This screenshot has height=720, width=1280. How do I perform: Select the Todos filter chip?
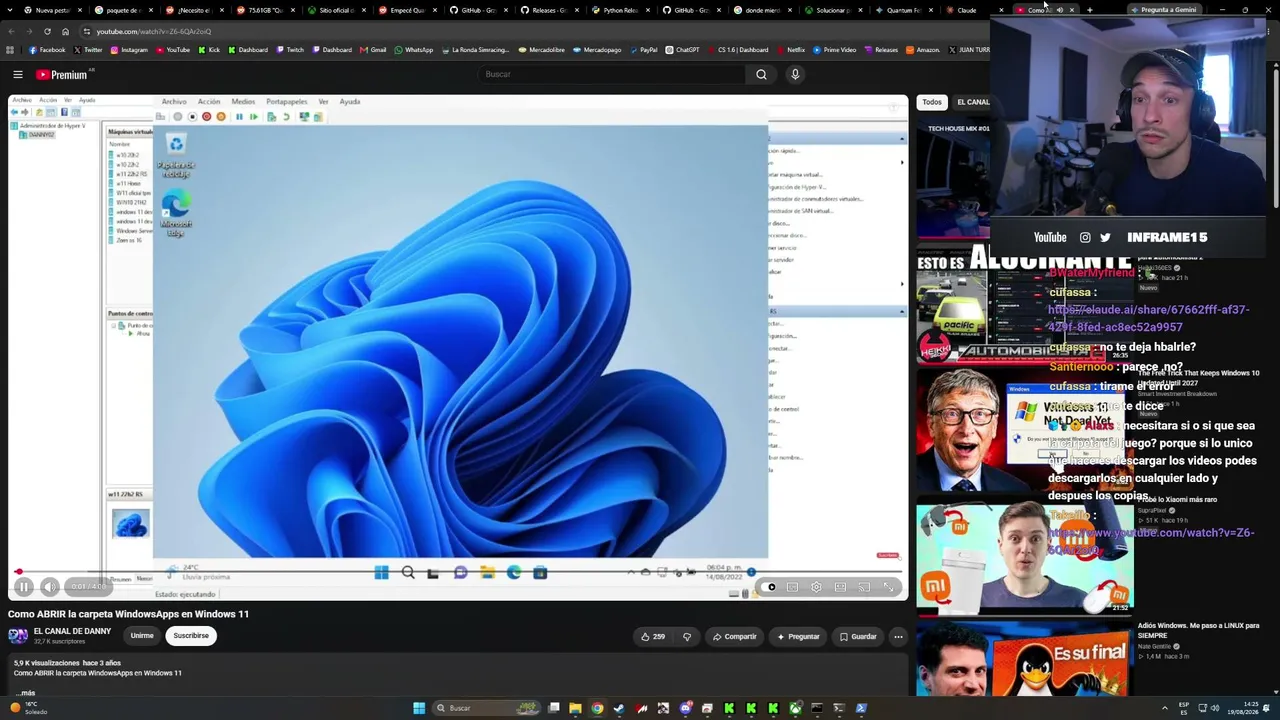click(x=932, y=102)
